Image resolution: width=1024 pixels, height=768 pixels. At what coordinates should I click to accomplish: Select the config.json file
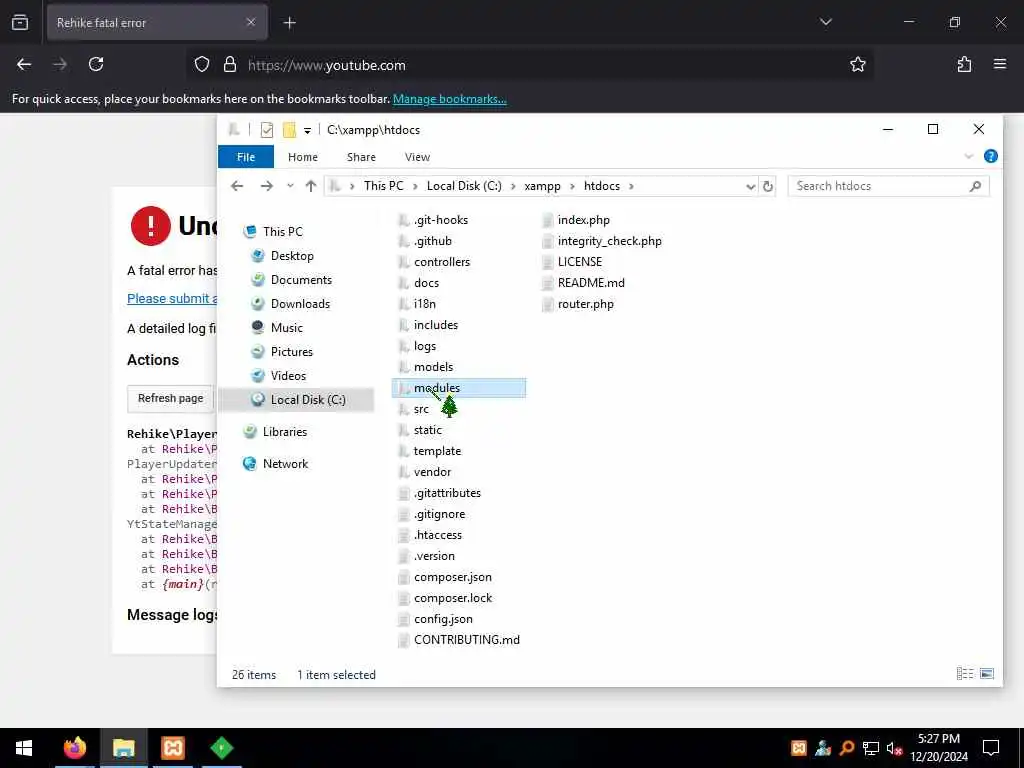point(443,619)
